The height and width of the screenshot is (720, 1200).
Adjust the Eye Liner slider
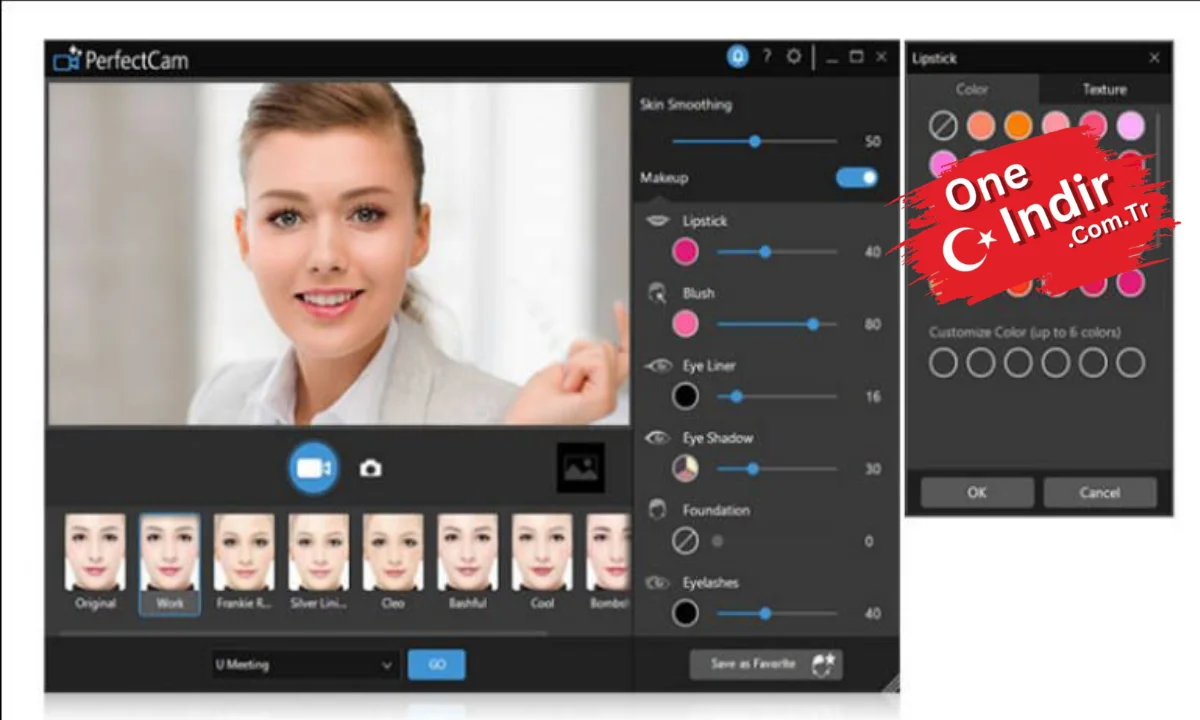tap(777, 396)
